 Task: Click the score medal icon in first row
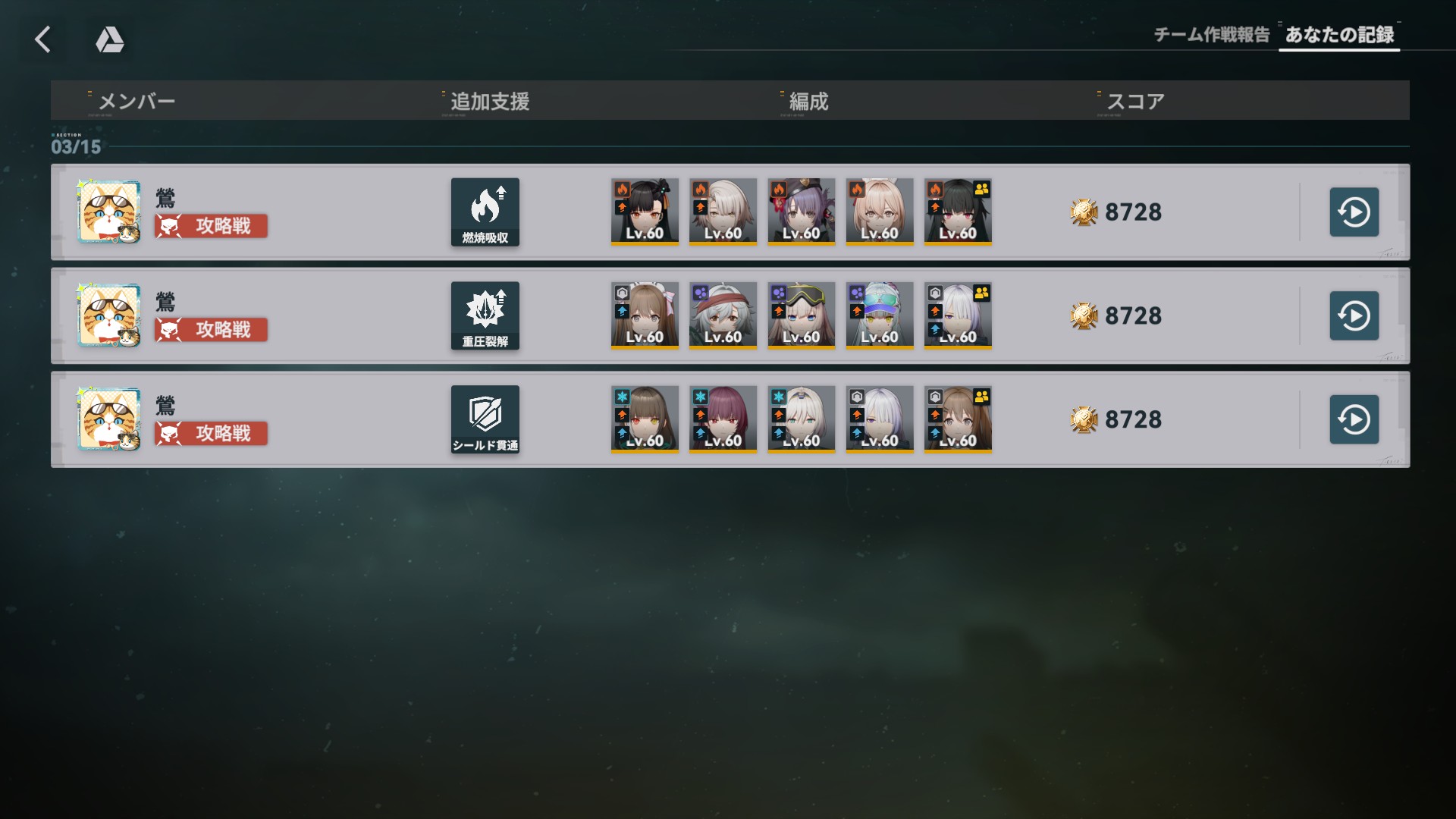point(1084,212)
